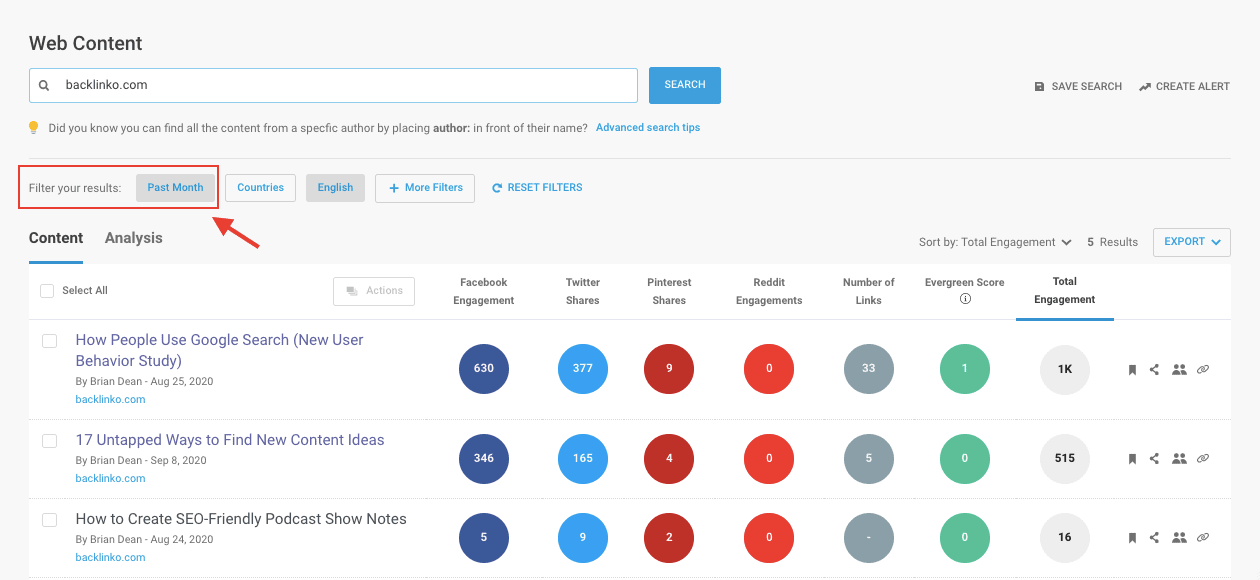Expand the Export dropdown
1260x580 pixels.
pos(1191,242)
